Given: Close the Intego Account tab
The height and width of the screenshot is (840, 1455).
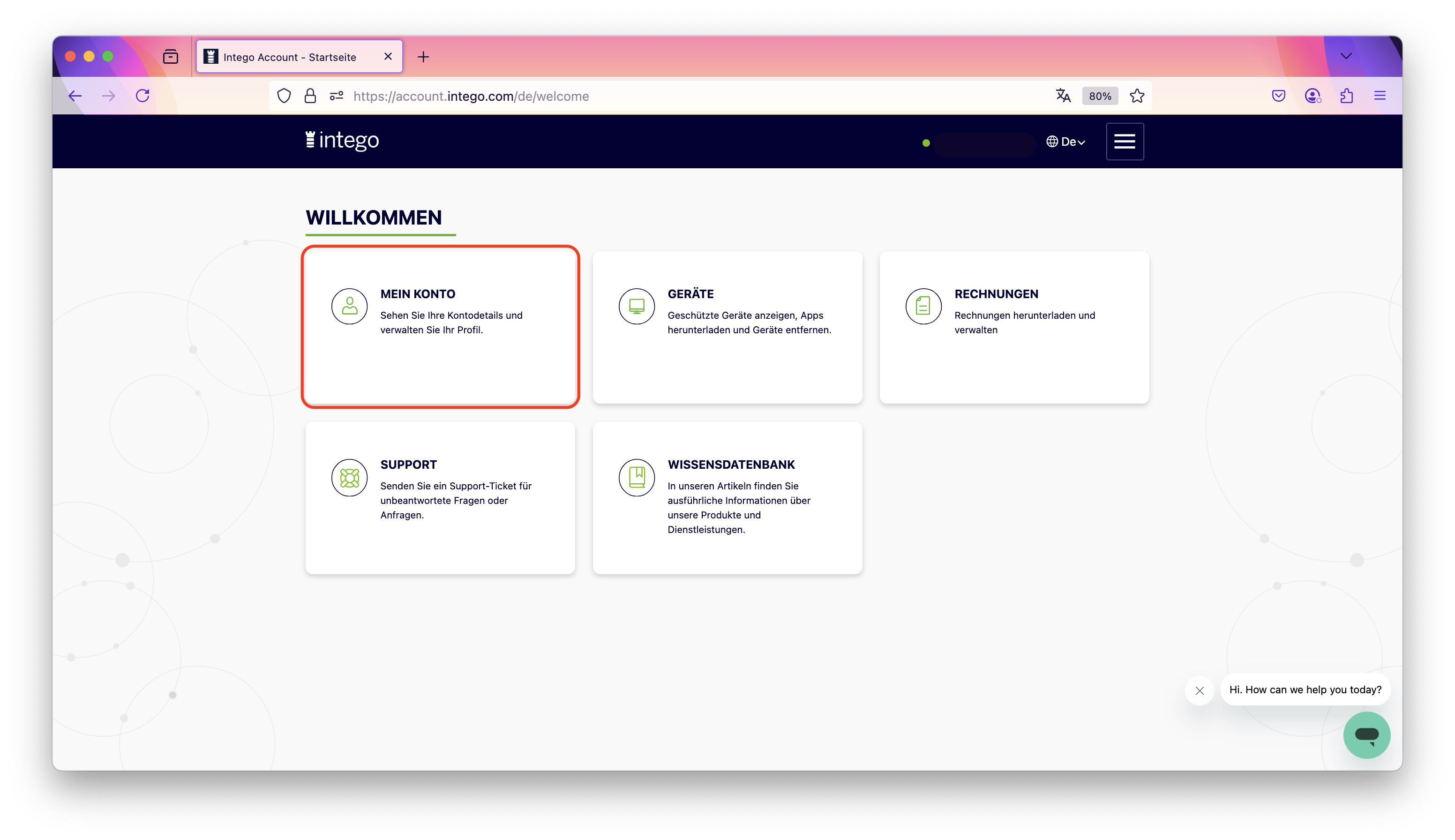Looking at the screenshot, I should tap(388, 57).
